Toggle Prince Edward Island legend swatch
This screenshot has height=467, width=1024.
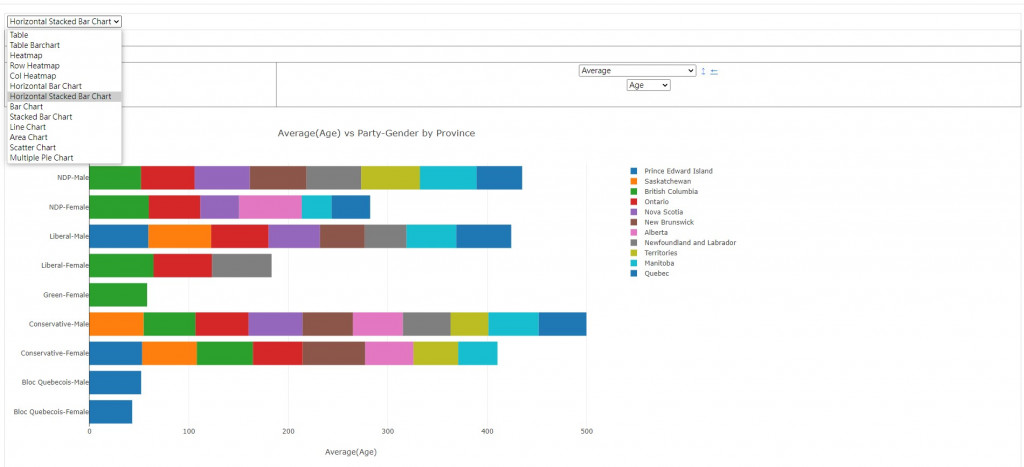point(633,171)
